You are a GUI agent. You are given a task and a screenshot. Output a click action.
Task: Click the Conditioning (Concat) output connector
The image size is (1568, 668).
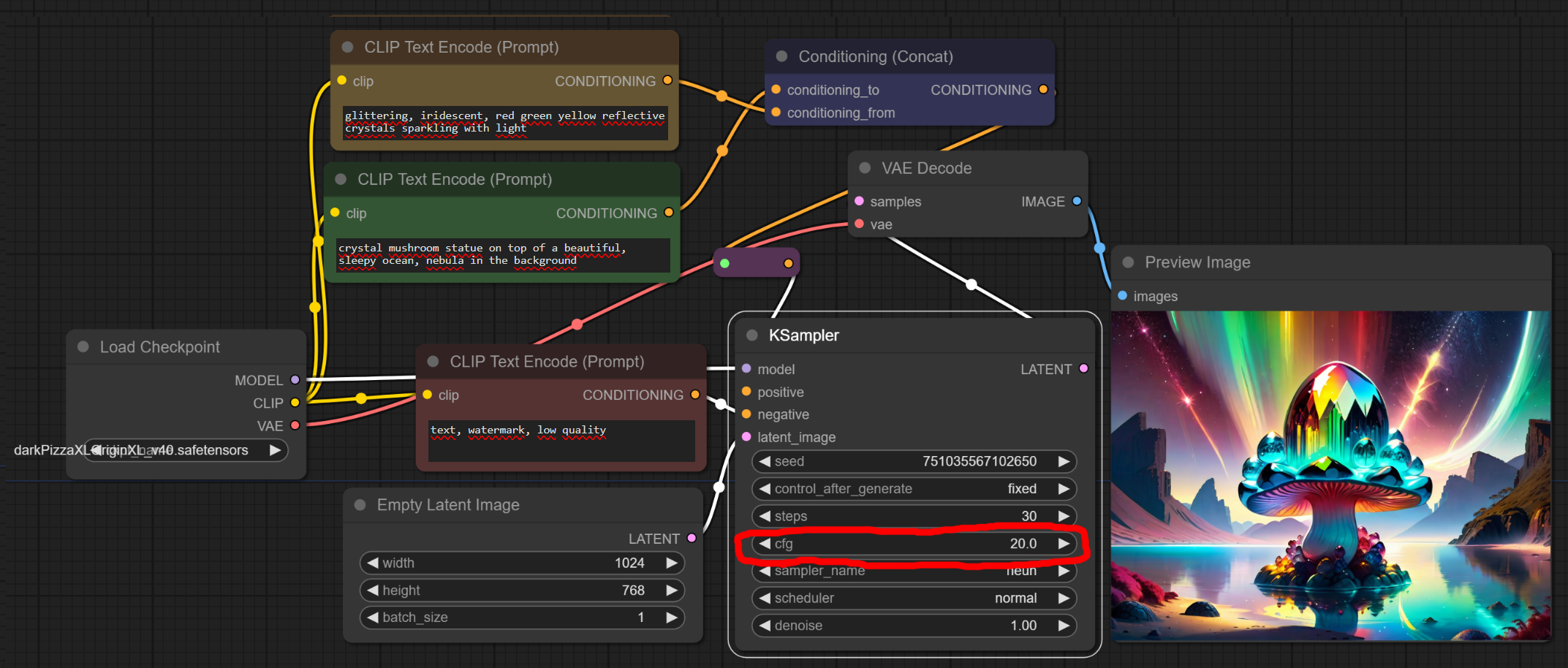click(x=1043, y=89)
